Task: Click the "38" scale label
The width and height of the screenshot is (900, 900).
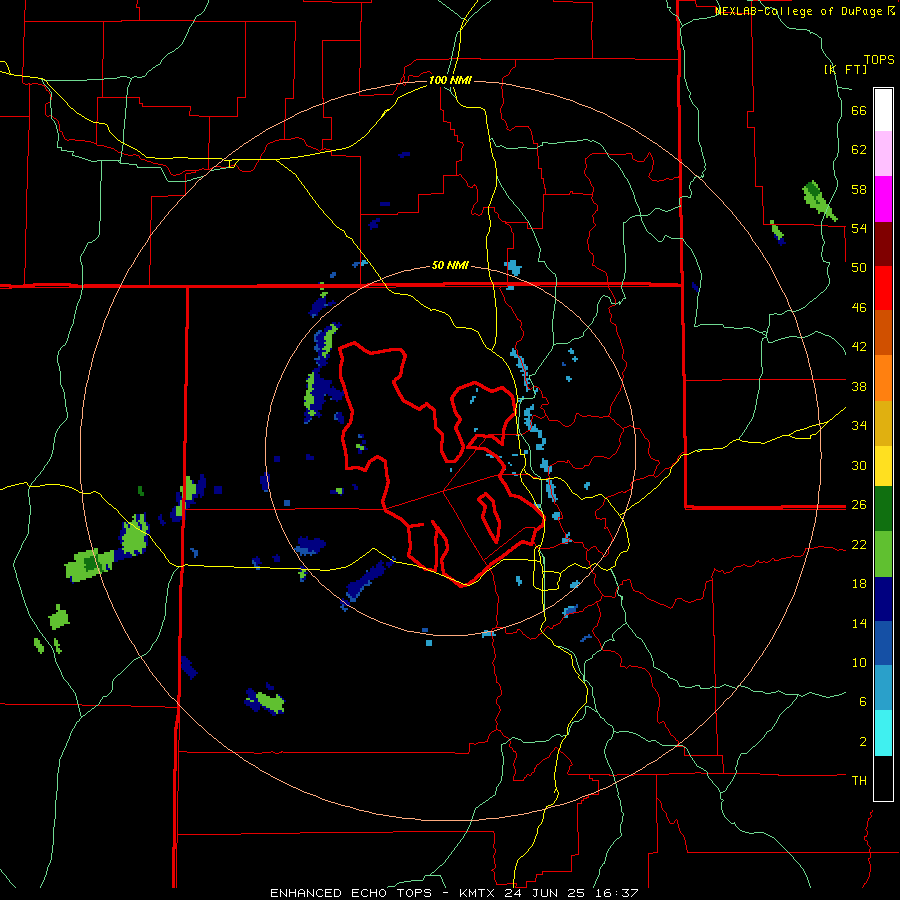Action: (859, 386)
